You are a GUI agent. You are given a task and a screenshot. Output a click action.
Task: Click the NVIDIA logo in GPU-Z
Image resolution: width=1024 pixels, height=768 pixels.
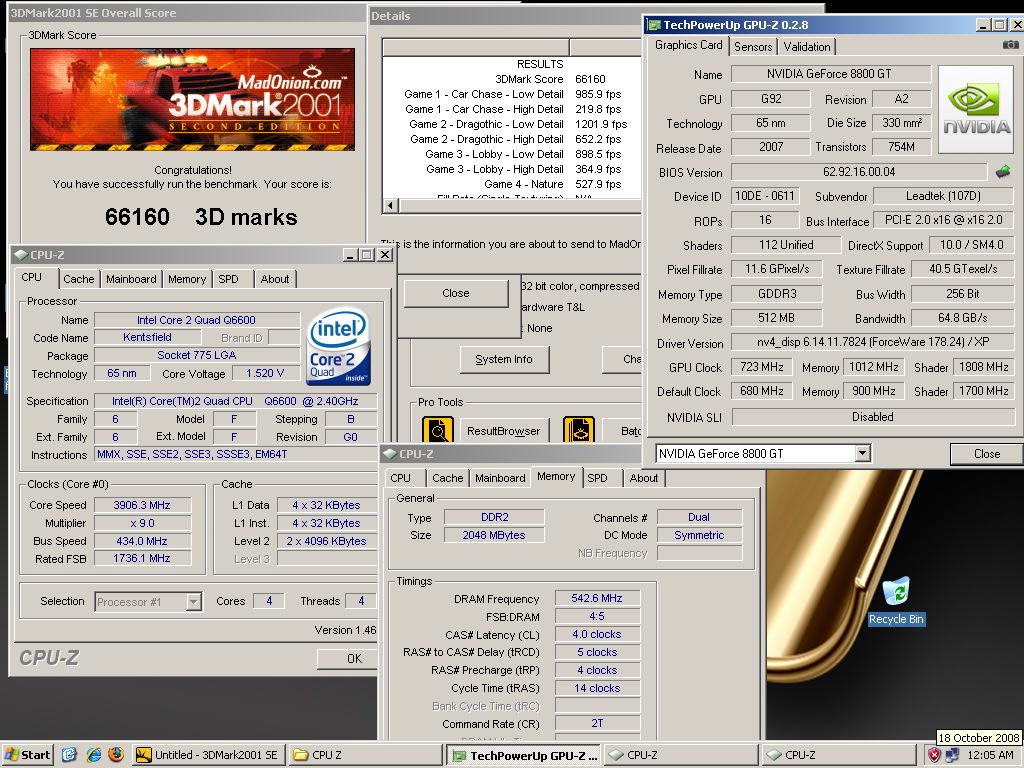[976, 108]
